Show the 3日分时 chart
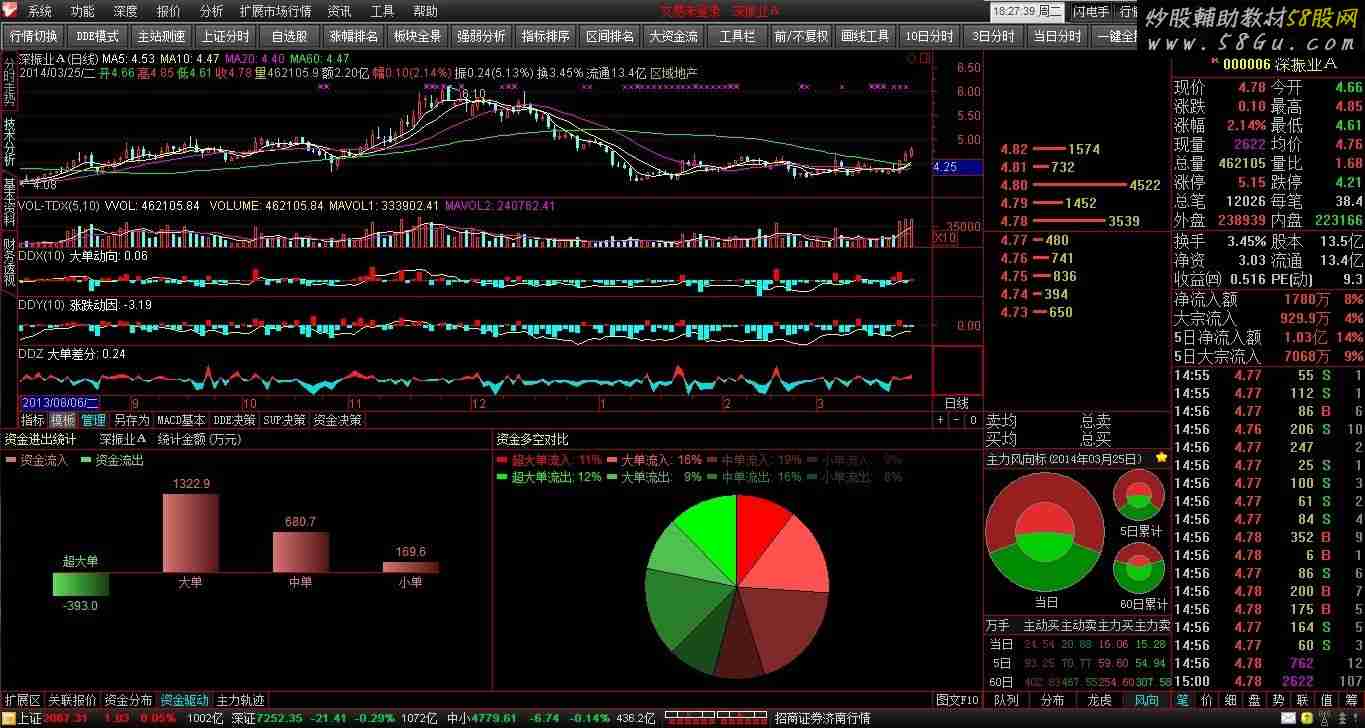1365x728 pixels. [x=994, y=36]
